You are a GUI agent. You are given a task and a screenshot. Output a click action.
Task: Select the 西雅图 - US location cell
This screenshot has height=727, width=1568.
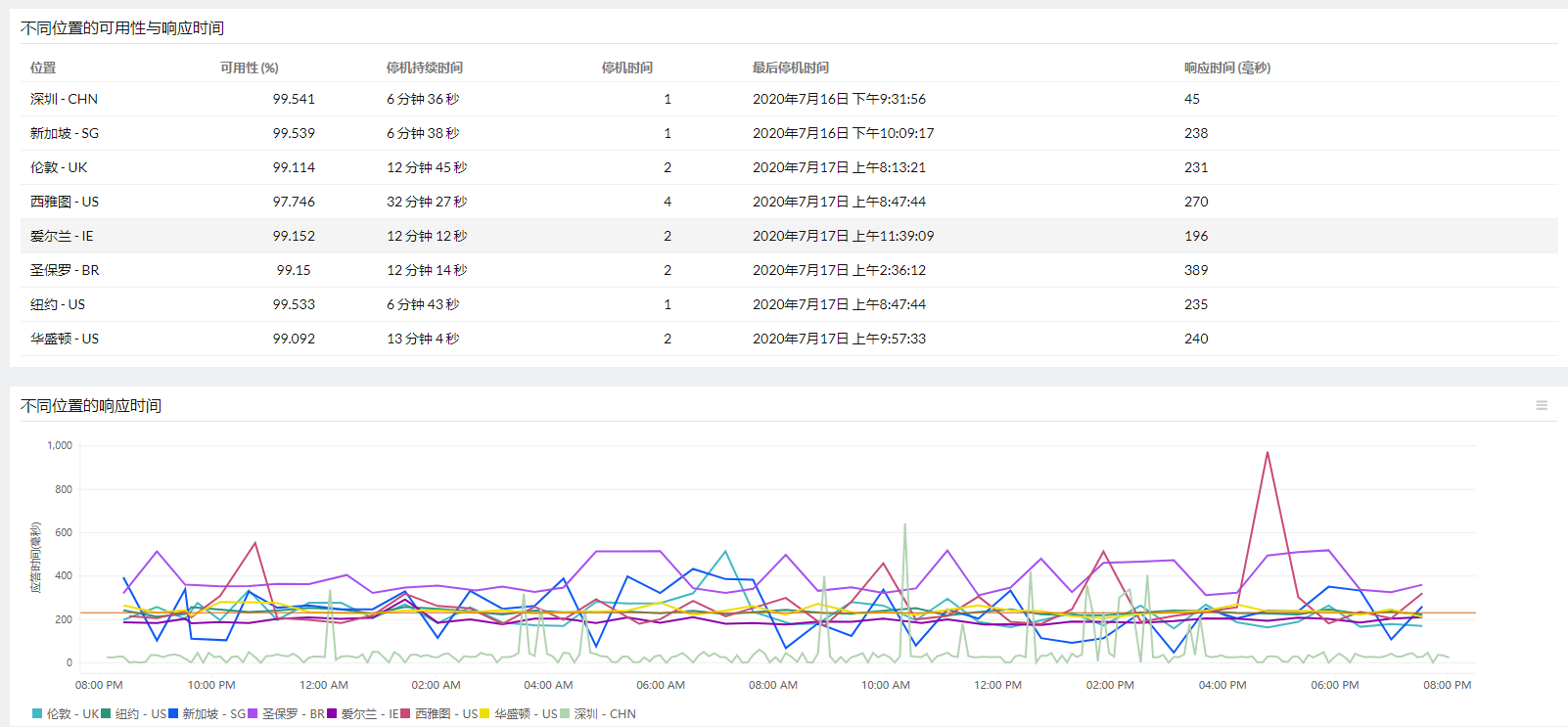pyautogui.click(x=65, y=202)
